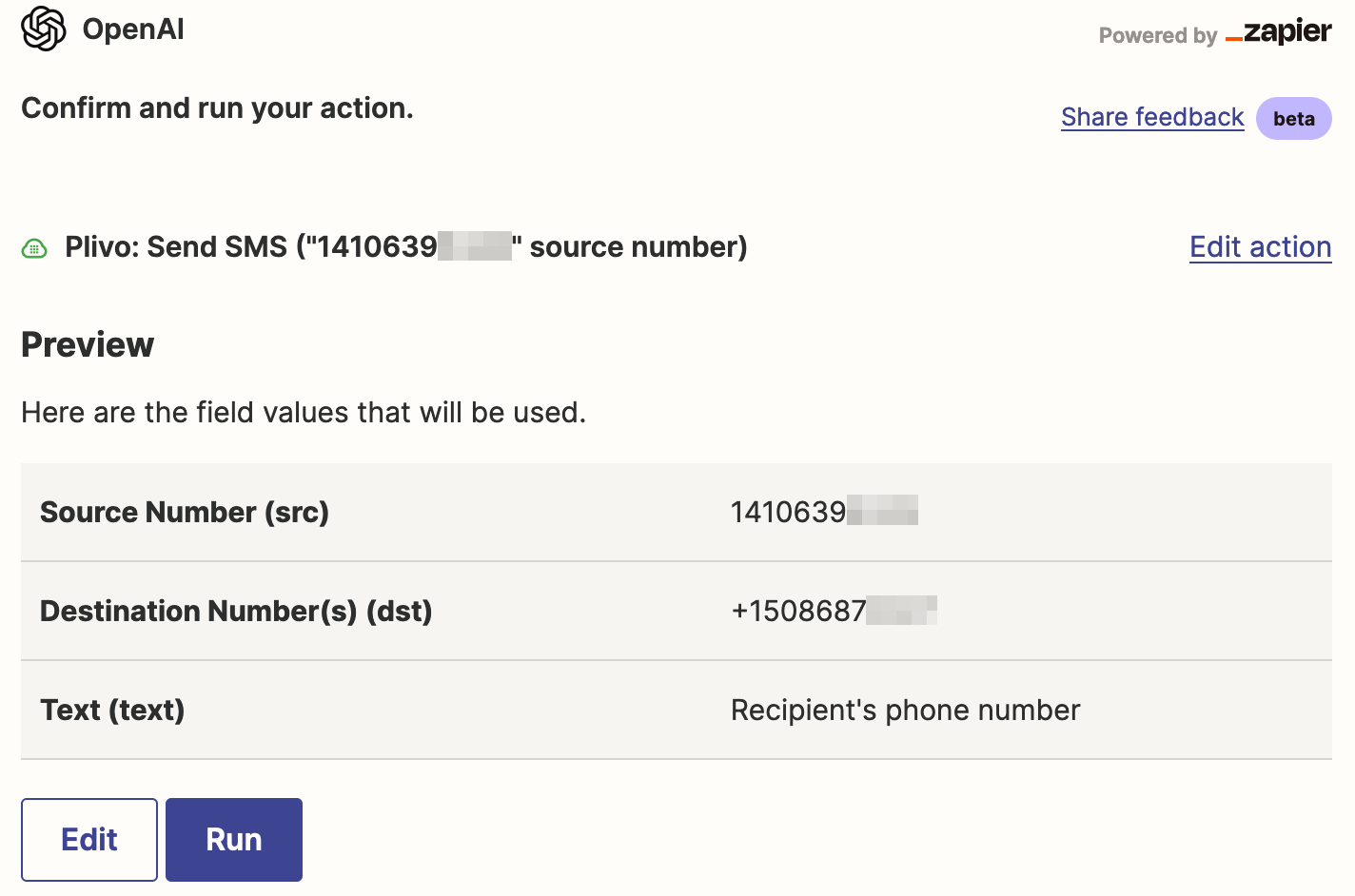The height and width of the screenshot is (896, 1355).
Task: Click the green Plivo cloud icon
Action: click(x=34, y=246)
